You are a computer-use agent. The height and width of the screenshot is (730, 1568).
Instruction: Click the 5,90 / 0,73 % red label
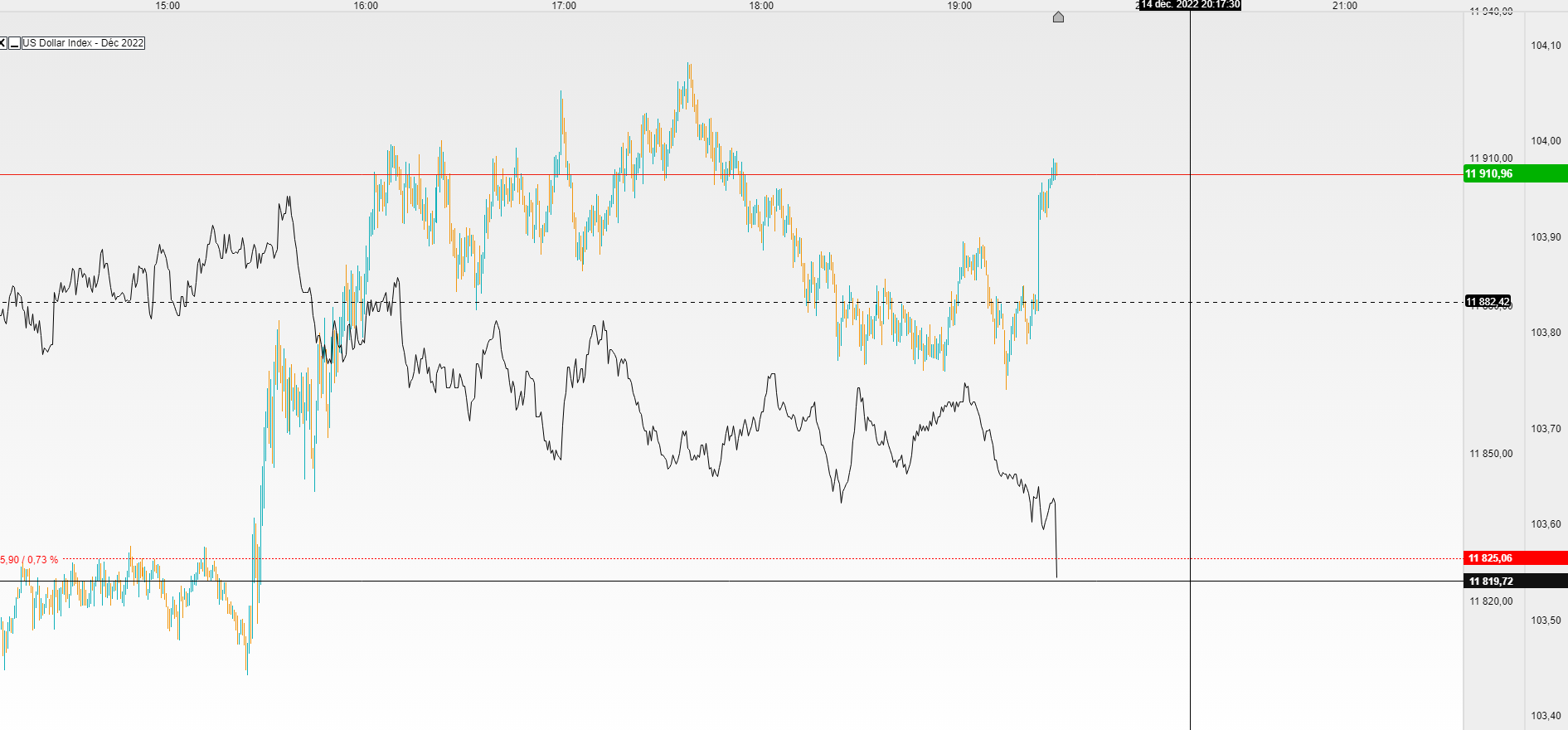pos(29,560)
